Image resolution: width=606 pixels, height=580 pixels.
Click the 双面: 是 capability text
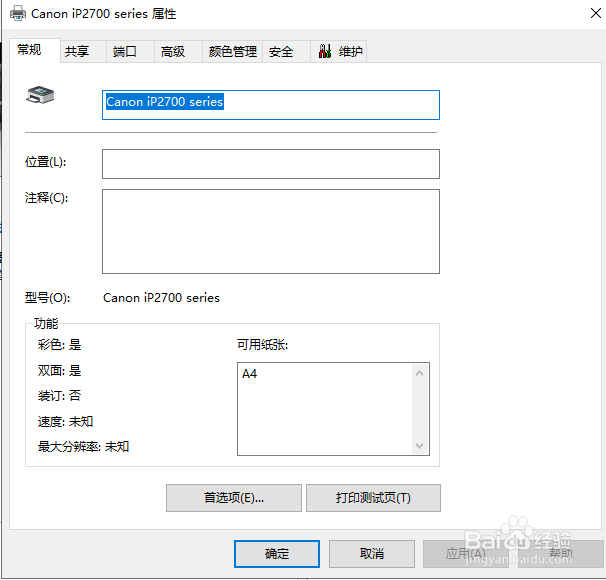pyautogui.click(x=60, y=371)
